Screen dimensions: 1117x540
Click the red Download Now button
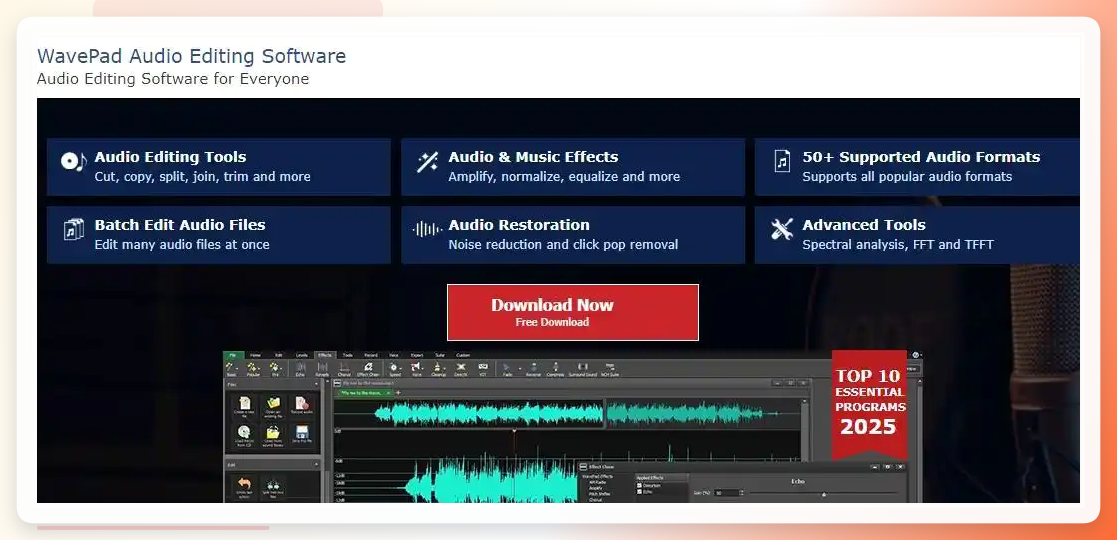click(x=573, y=312)
